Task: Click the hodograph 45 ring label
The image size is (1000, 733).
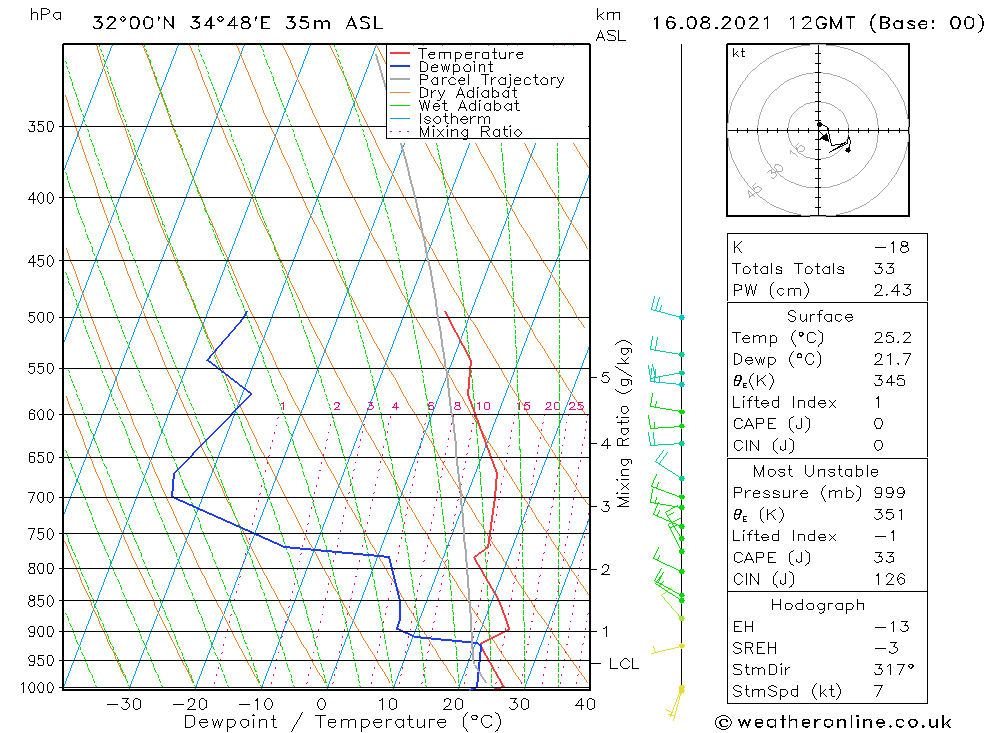Action: click(754, 190)
